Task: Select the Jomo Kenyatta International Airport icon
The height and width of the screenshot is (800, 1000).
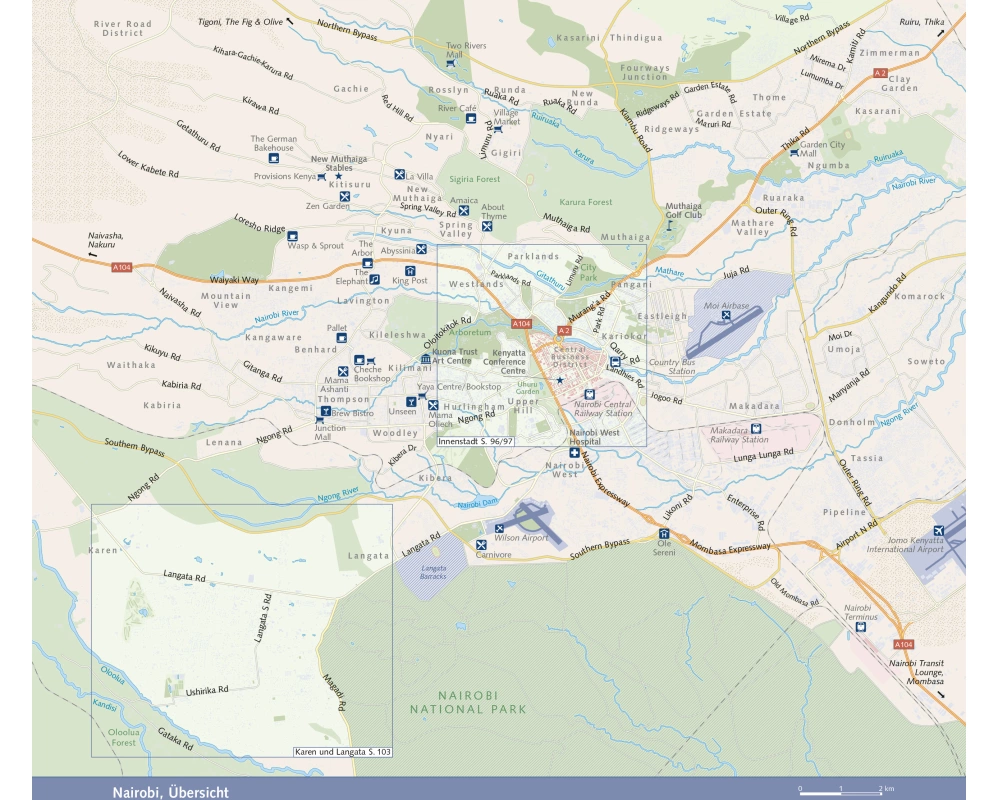Action: tap(939, 530)
